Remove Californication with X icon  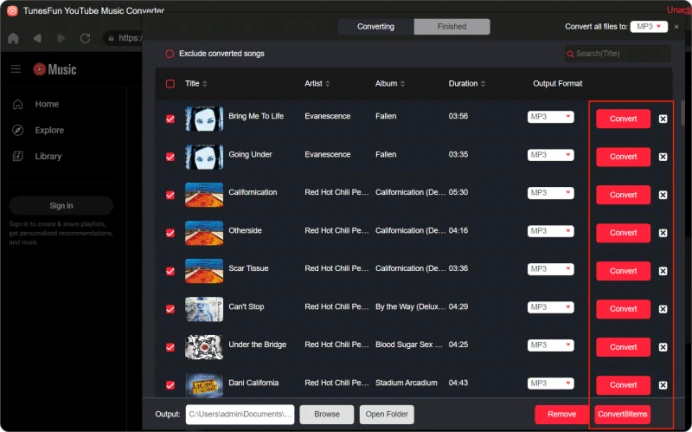point(662,195)
